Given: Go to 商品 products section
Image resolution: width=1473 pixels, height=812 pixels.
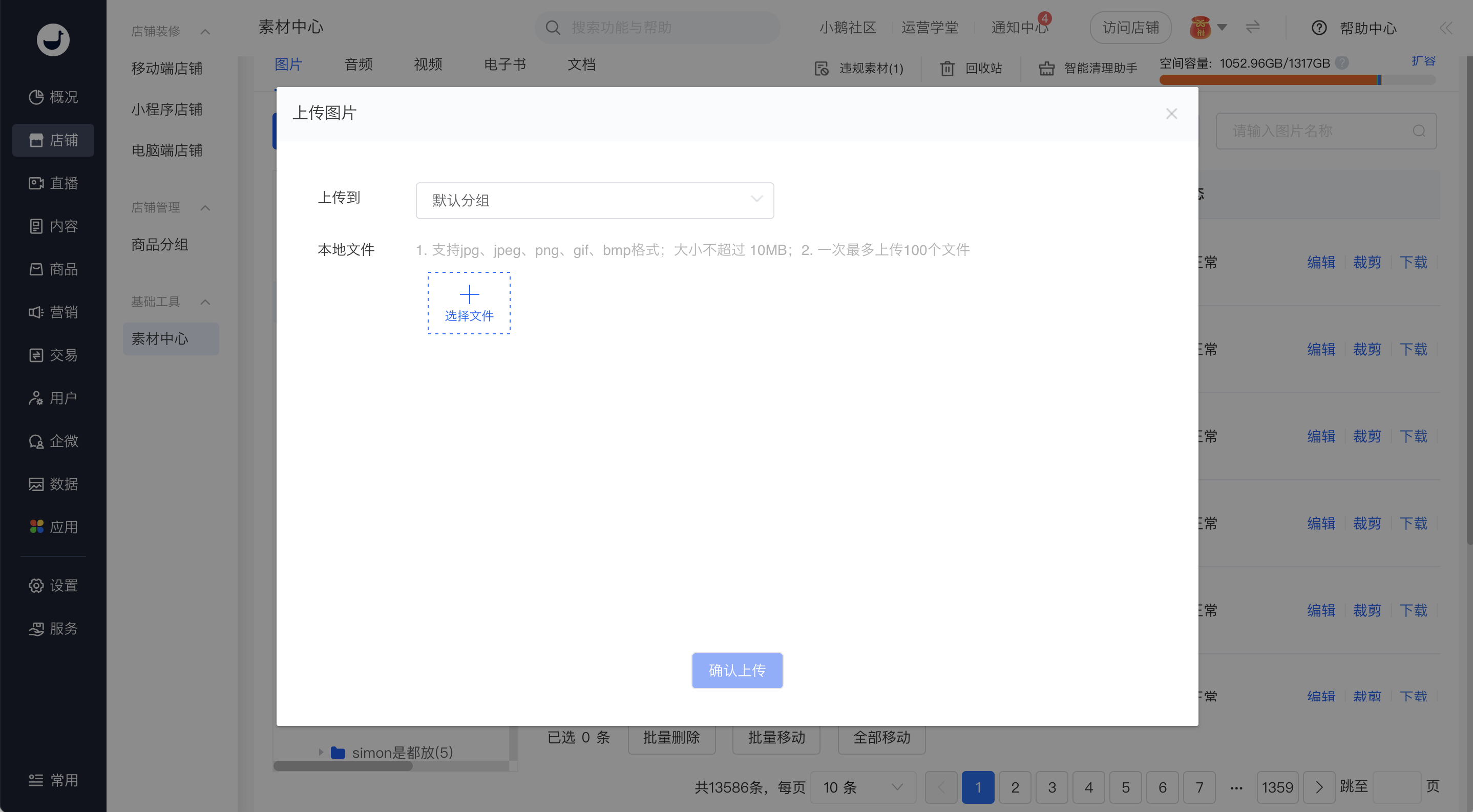Looking at the screenshot, I should pyautogui.click(x=53, y=269).
